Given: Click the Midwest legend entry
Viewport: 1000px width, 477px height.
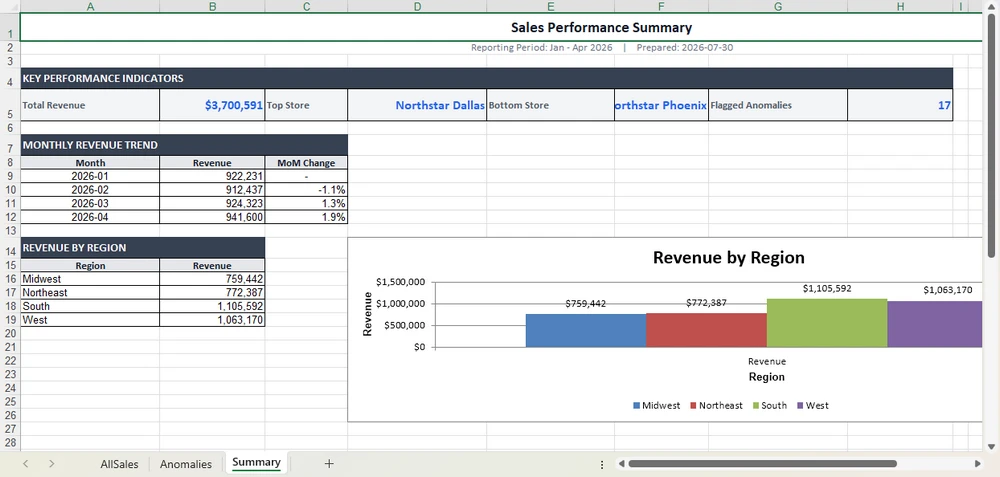Looking at the screenshot, I should [x=656, y=406].
